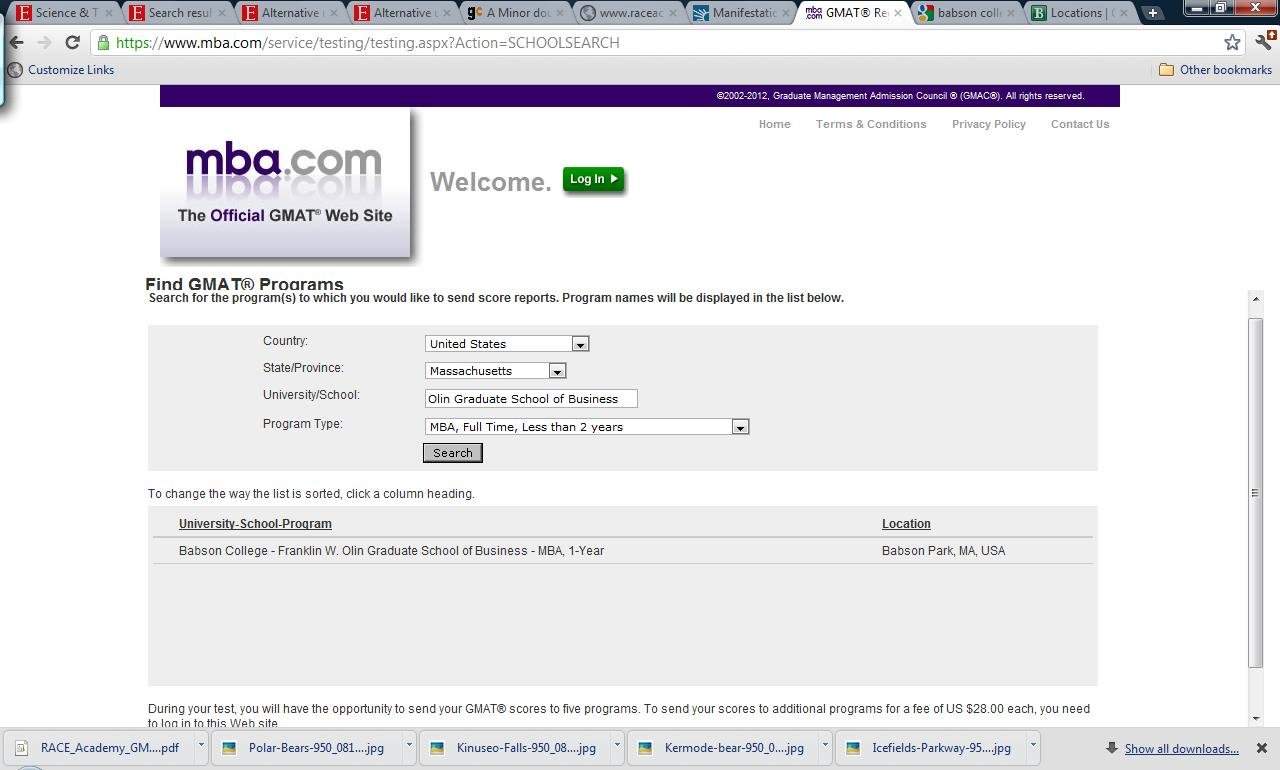Close the Locations tab
This screenshot has width=1280, height=770.
click(1123, 13)
